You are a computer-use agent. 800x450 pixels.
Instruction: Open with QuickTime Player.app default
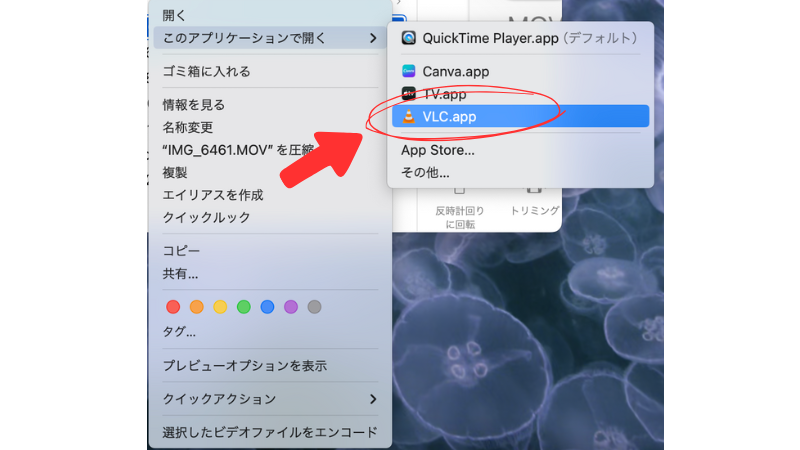point(520,38)
